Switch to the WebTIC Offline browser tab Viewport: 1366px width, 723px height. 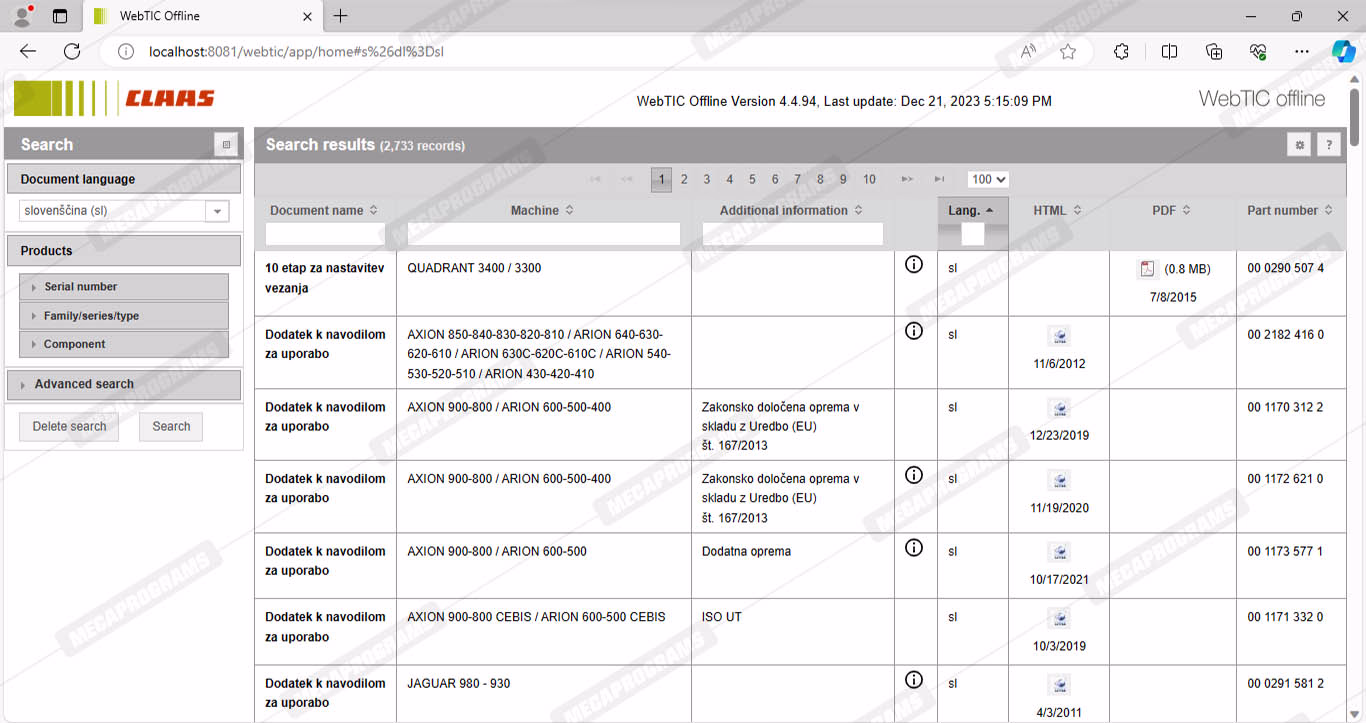click(x=198, y=16)
